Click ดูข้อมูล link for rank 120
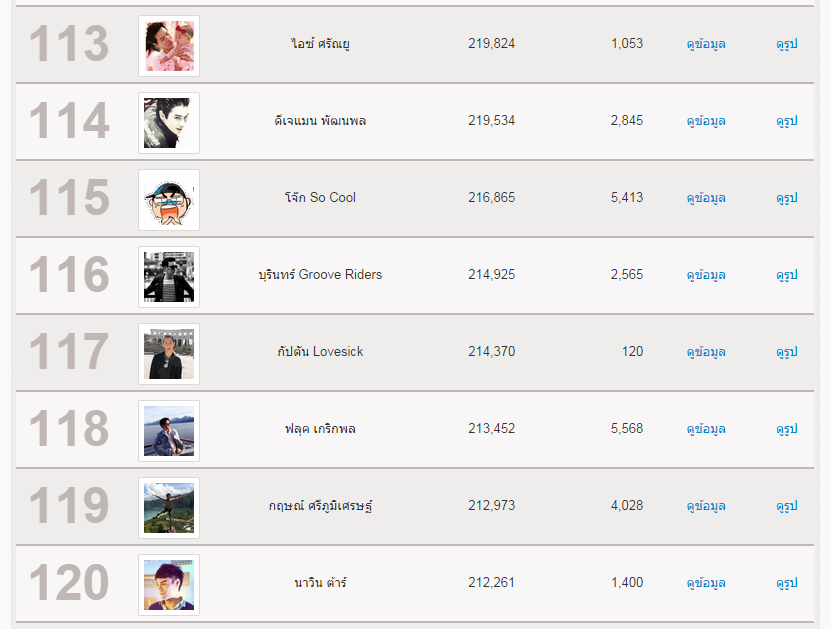Screen dimensions: 831x629 coord(706,583)
